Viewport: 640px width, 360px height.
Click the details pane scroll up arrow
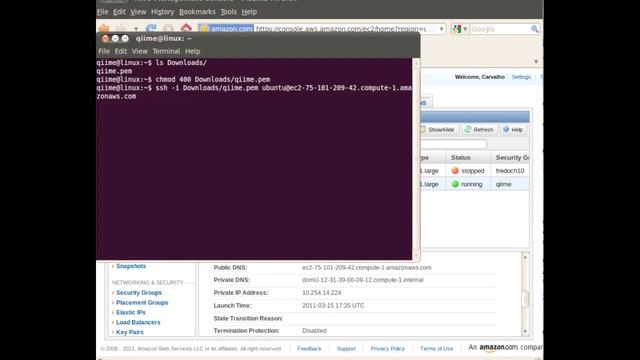[525, 257]
